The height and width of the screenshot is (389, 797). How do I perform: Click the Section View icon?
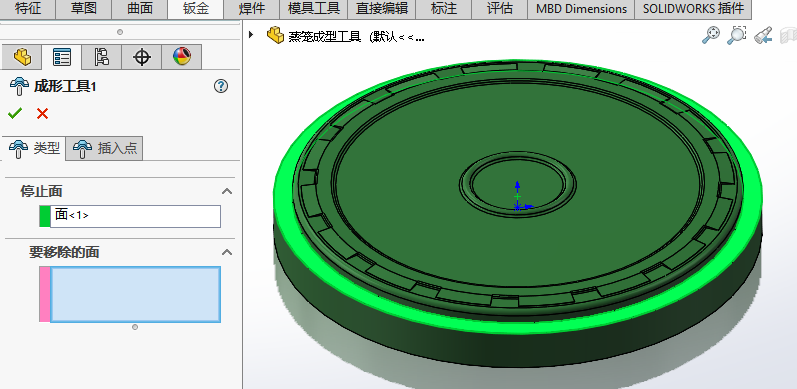(x=788, y=35)
